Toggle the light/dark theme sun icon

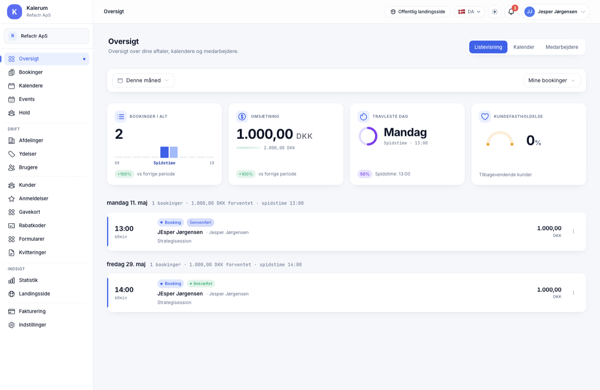tap(495, 11)
